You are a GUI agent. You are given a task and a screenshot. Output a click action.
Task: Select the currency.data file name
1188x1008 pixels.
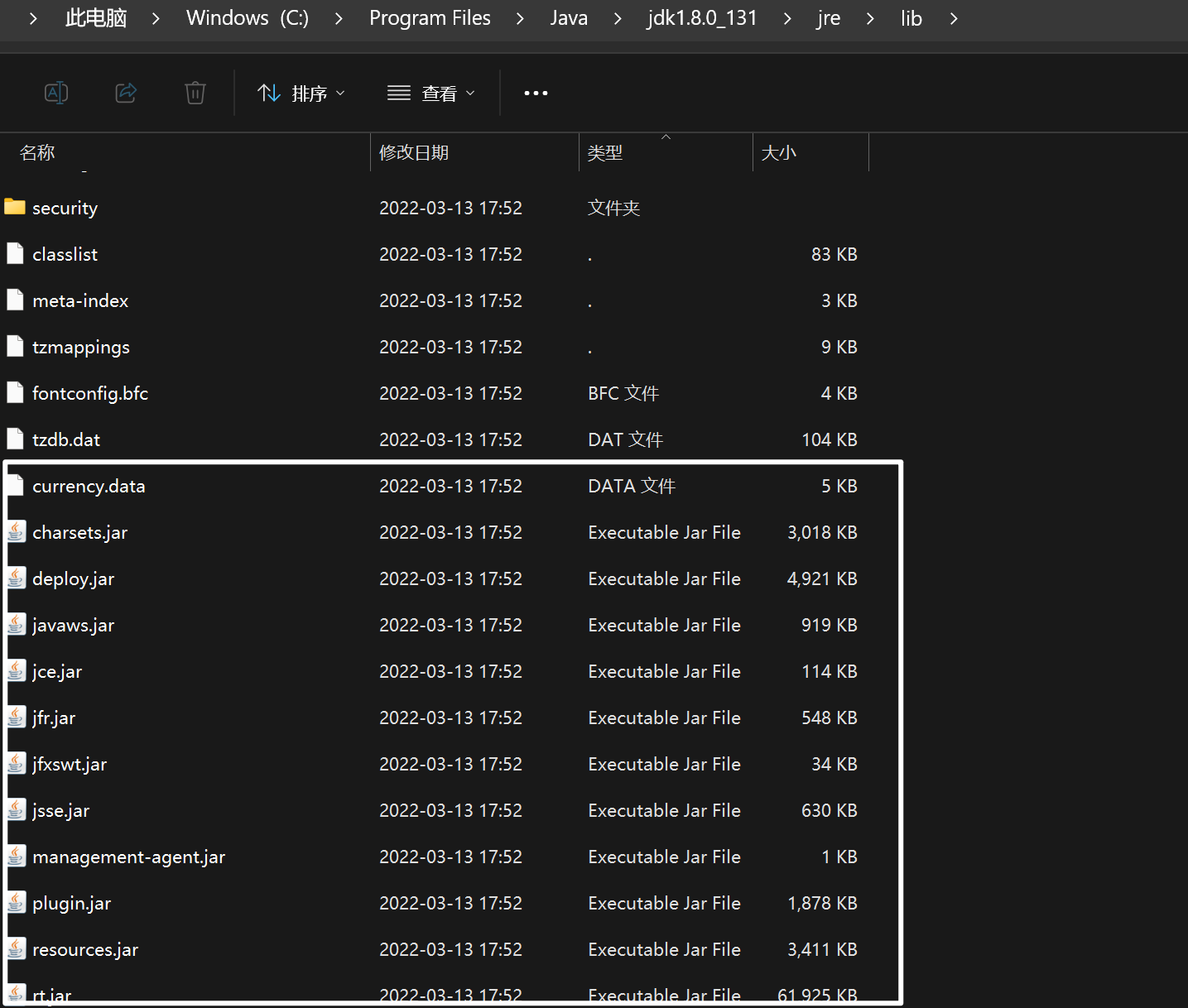point(89,486)
